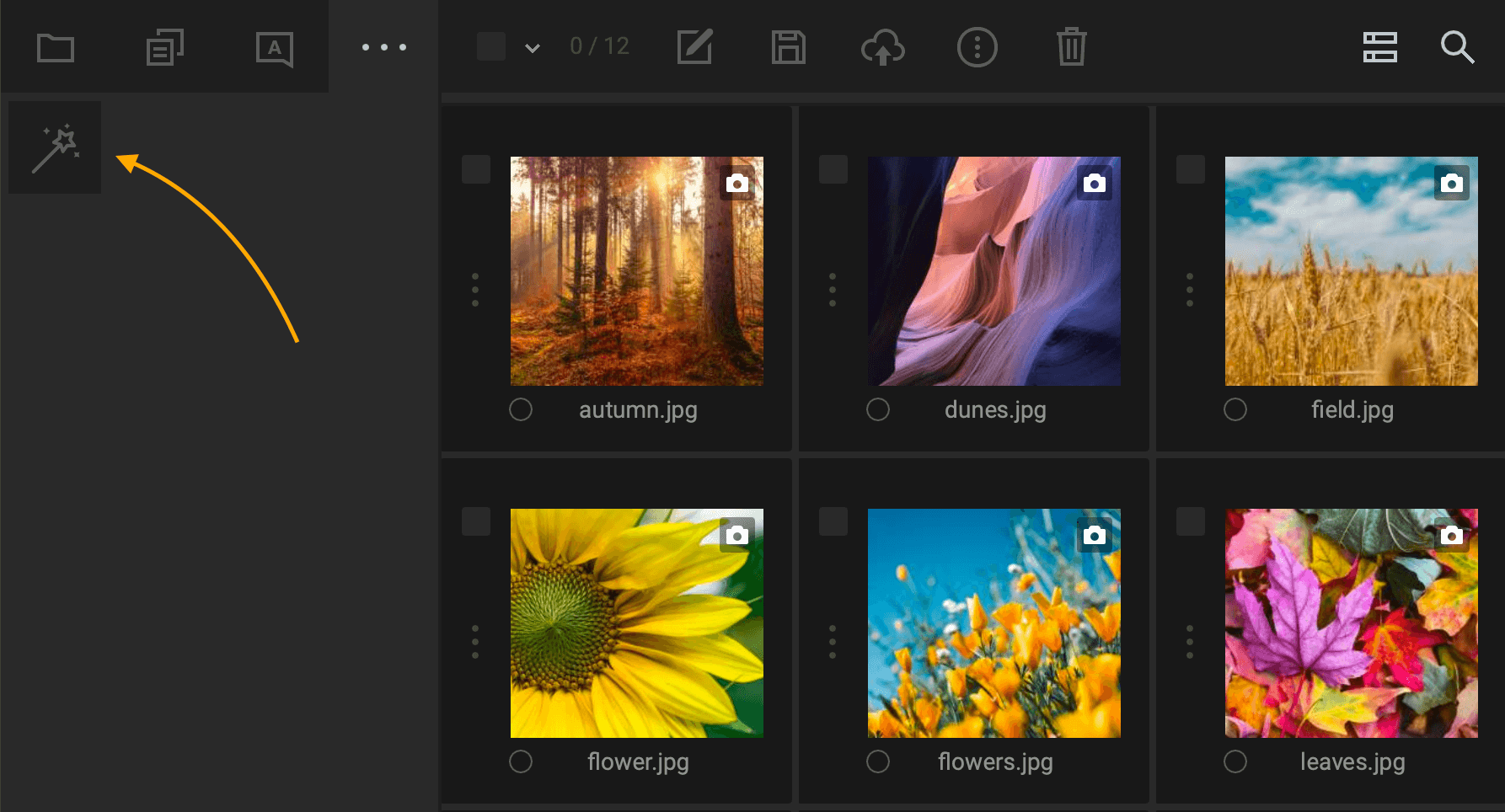Switch to the ellipsis overflow tab

click(x=384, y=46)
